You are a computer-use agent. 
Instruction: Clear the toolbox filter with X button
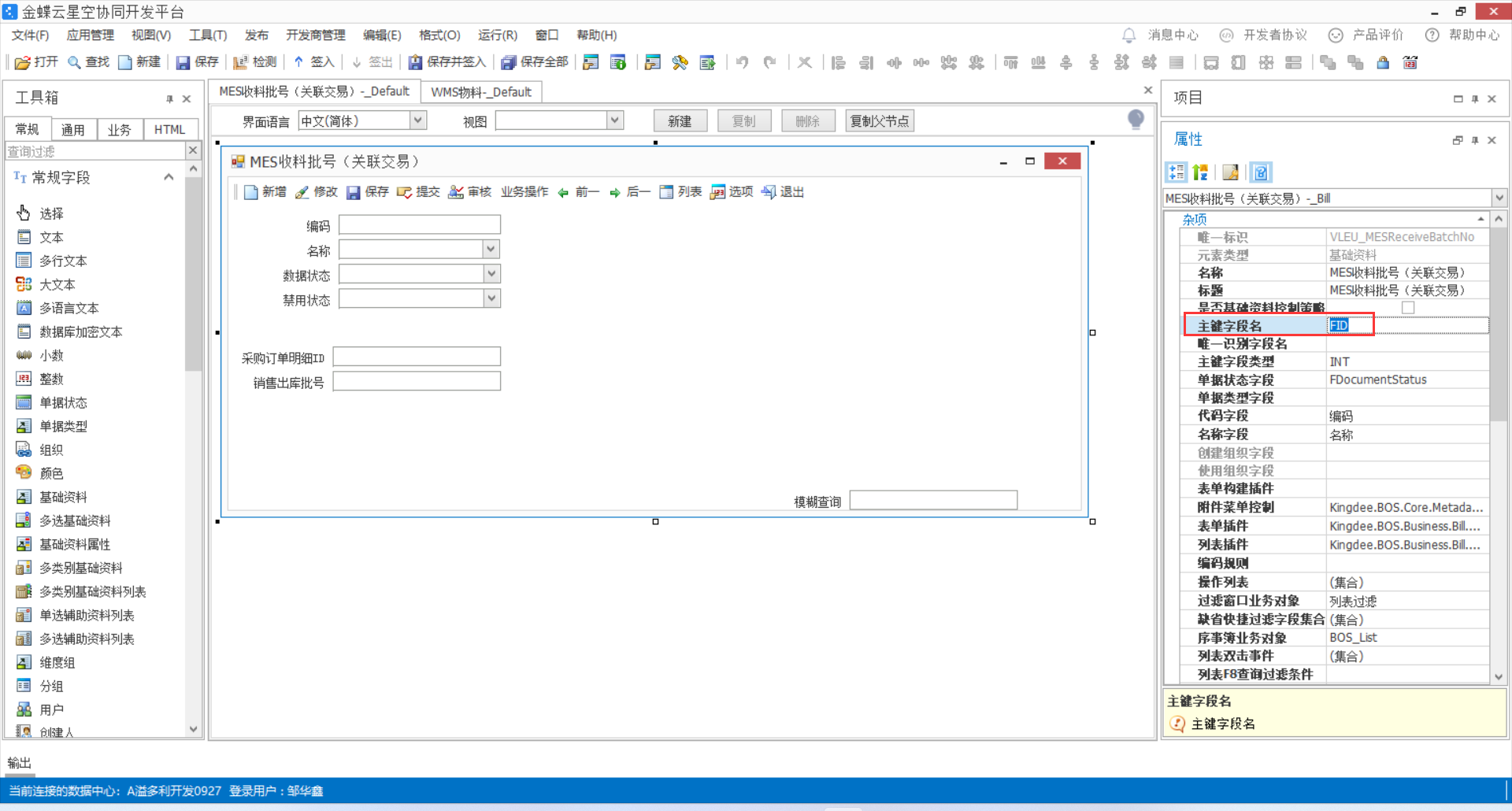194,150
